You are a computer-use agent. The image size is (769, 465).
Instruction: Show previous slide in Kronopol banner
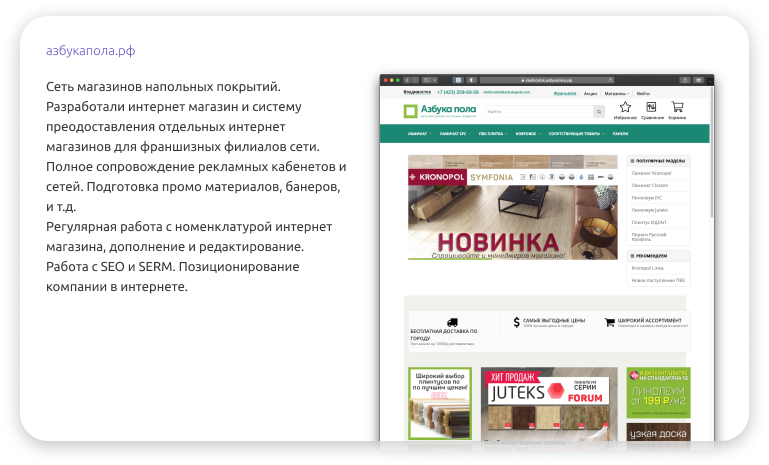pyautogui.click(x=412, y=207)
